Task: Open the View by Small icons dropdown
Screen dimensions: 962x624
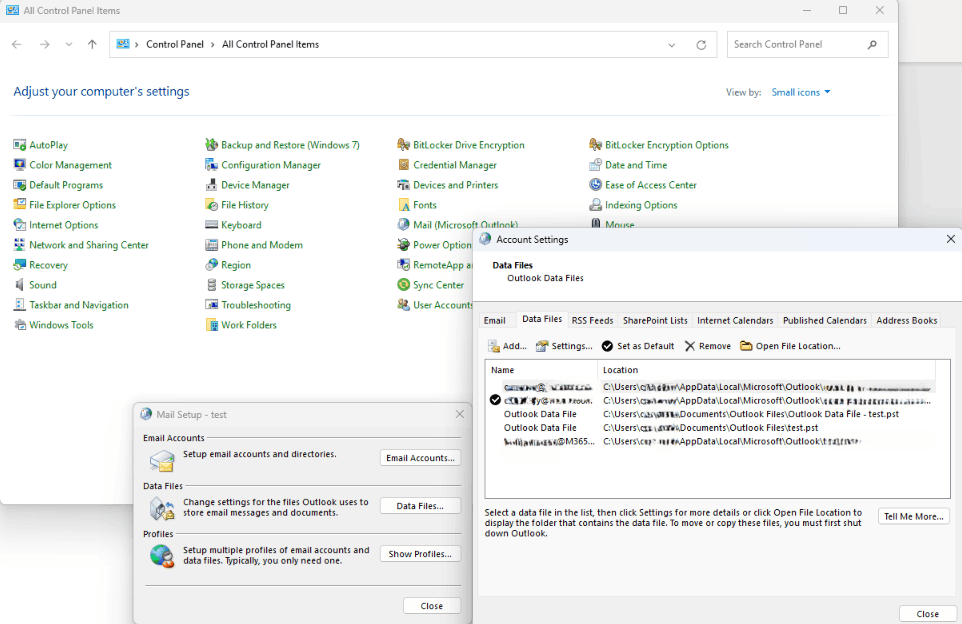Action: coord(801,92)
